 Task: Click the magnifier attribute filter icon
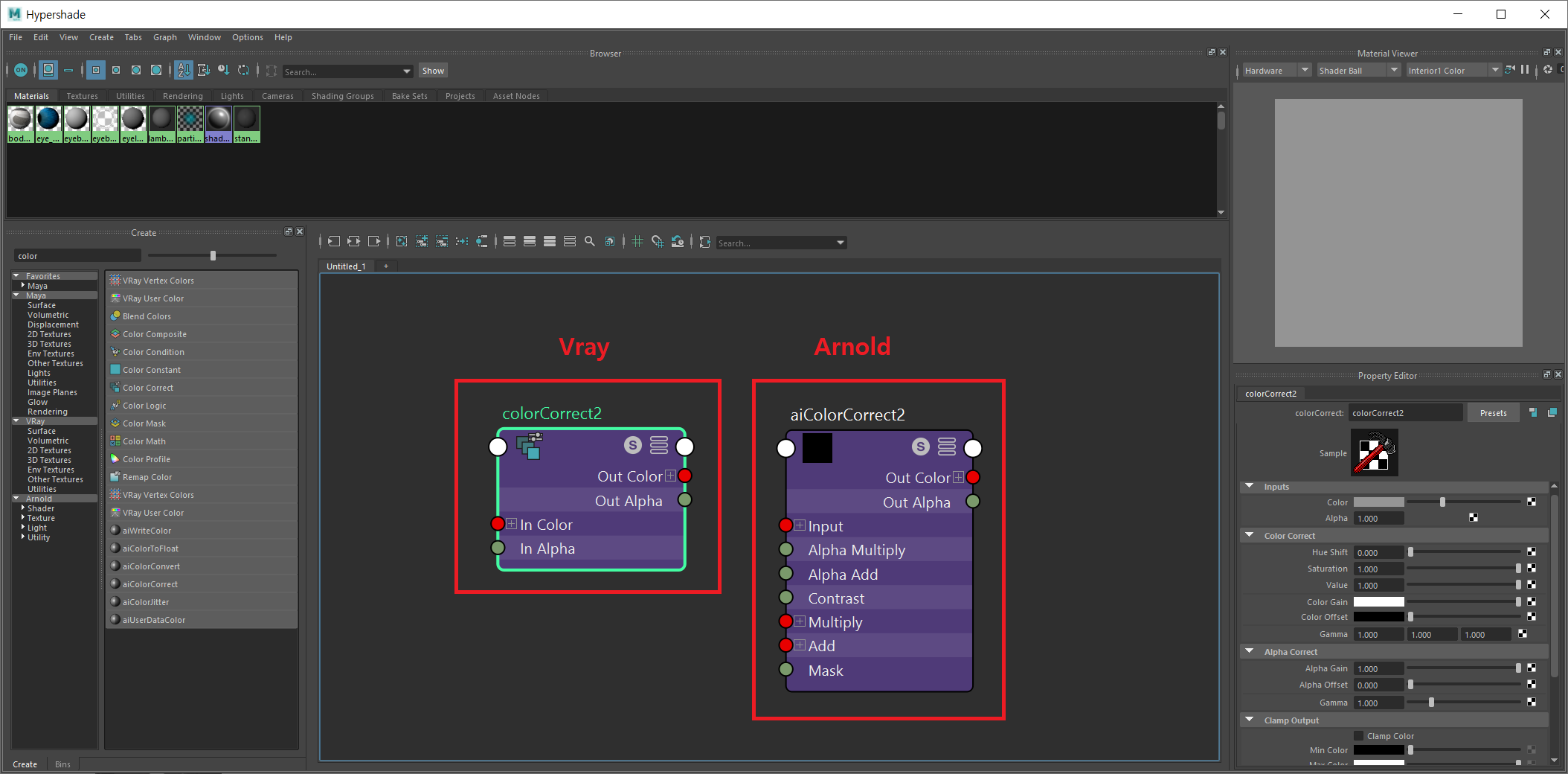[x=590, y=241]
